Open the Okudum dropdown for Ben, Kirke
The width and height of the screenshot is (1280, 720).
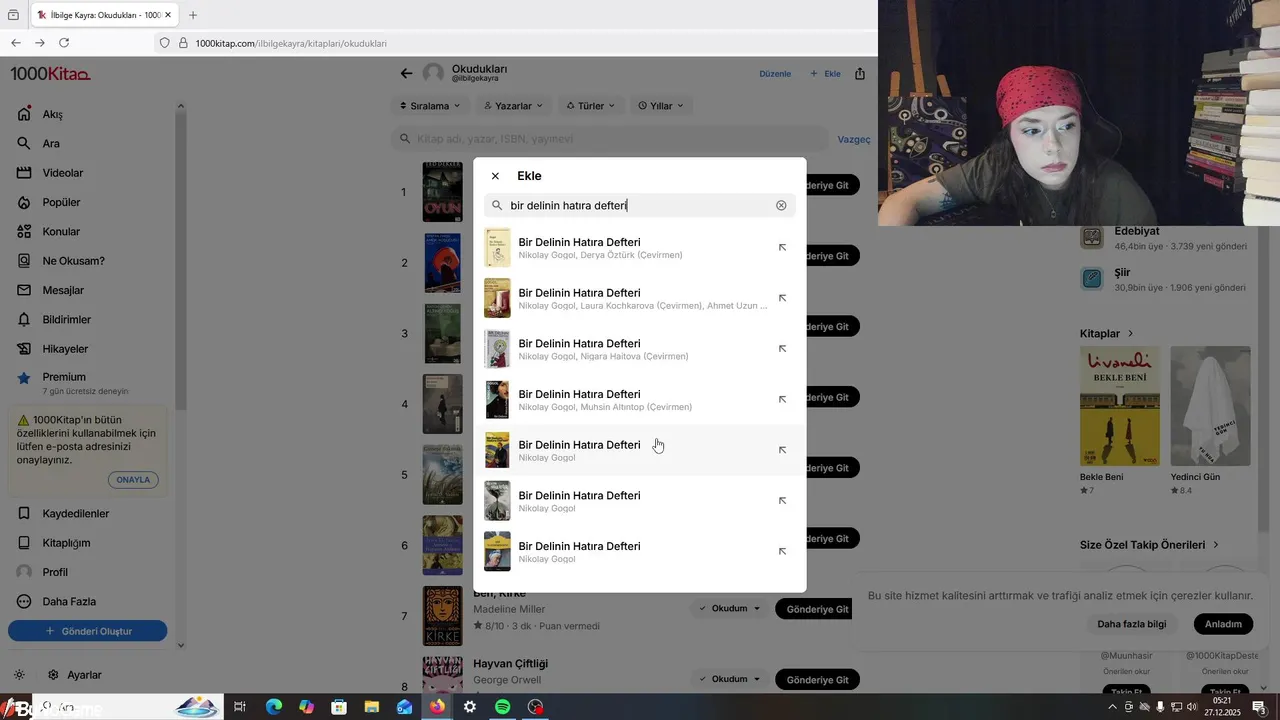click(x=729, y=608)
